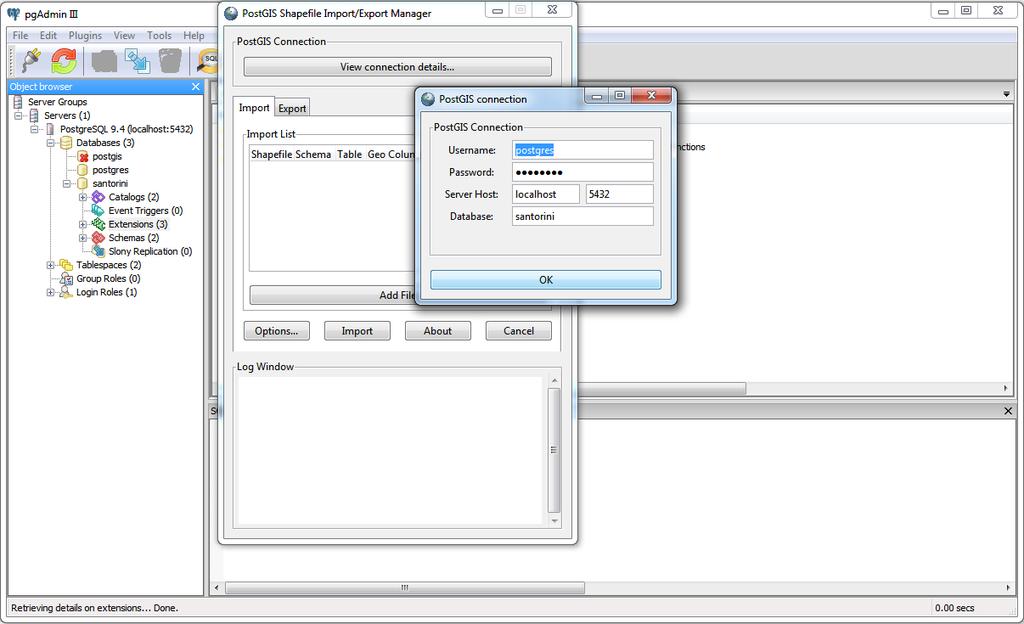This screenshot has width=1024, height=624.
Task: Switch to the Export tab
Action: click(x=292, y=108)
